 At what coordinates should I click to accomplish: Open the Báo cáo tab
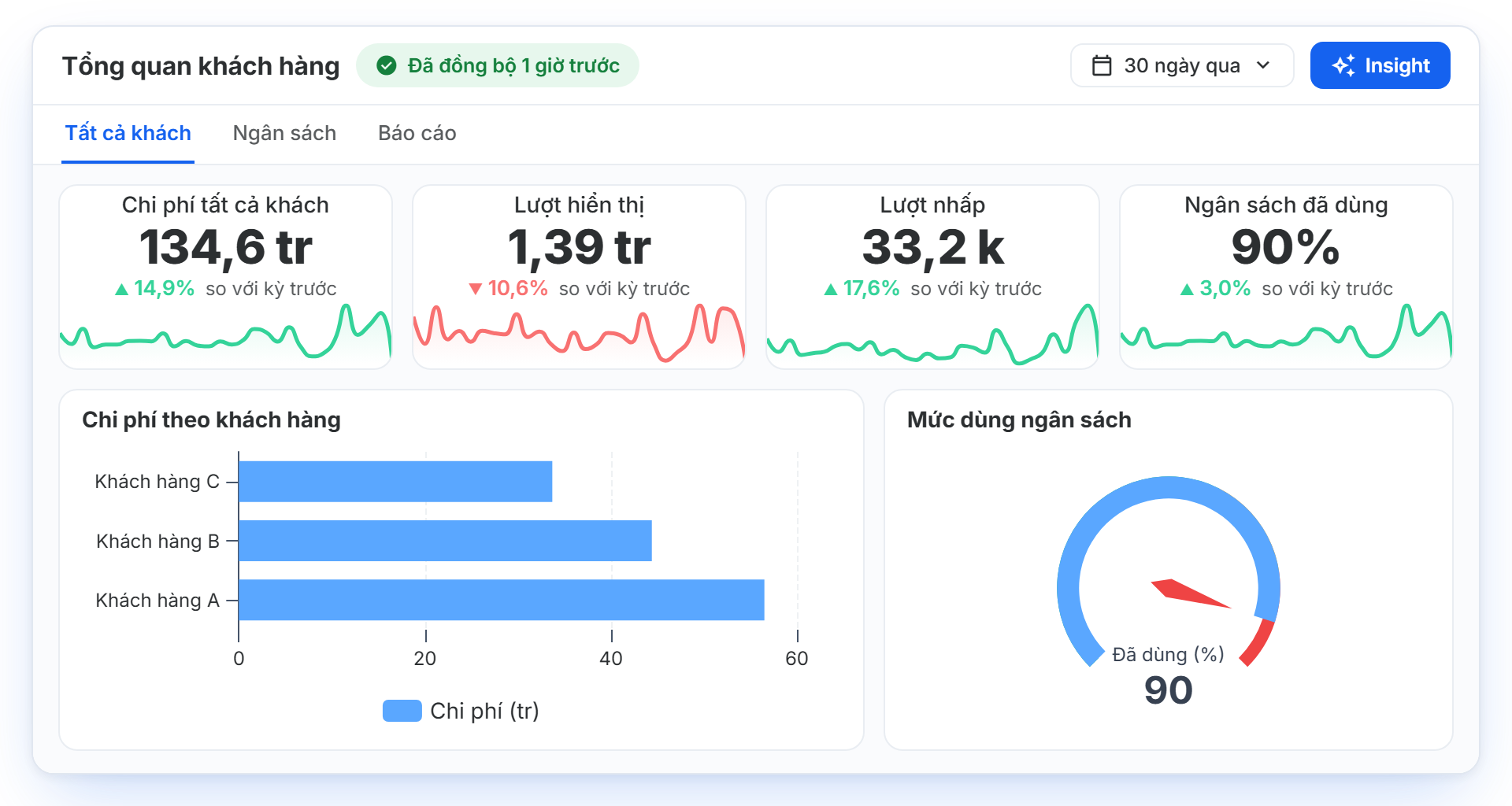click(417, 133)
